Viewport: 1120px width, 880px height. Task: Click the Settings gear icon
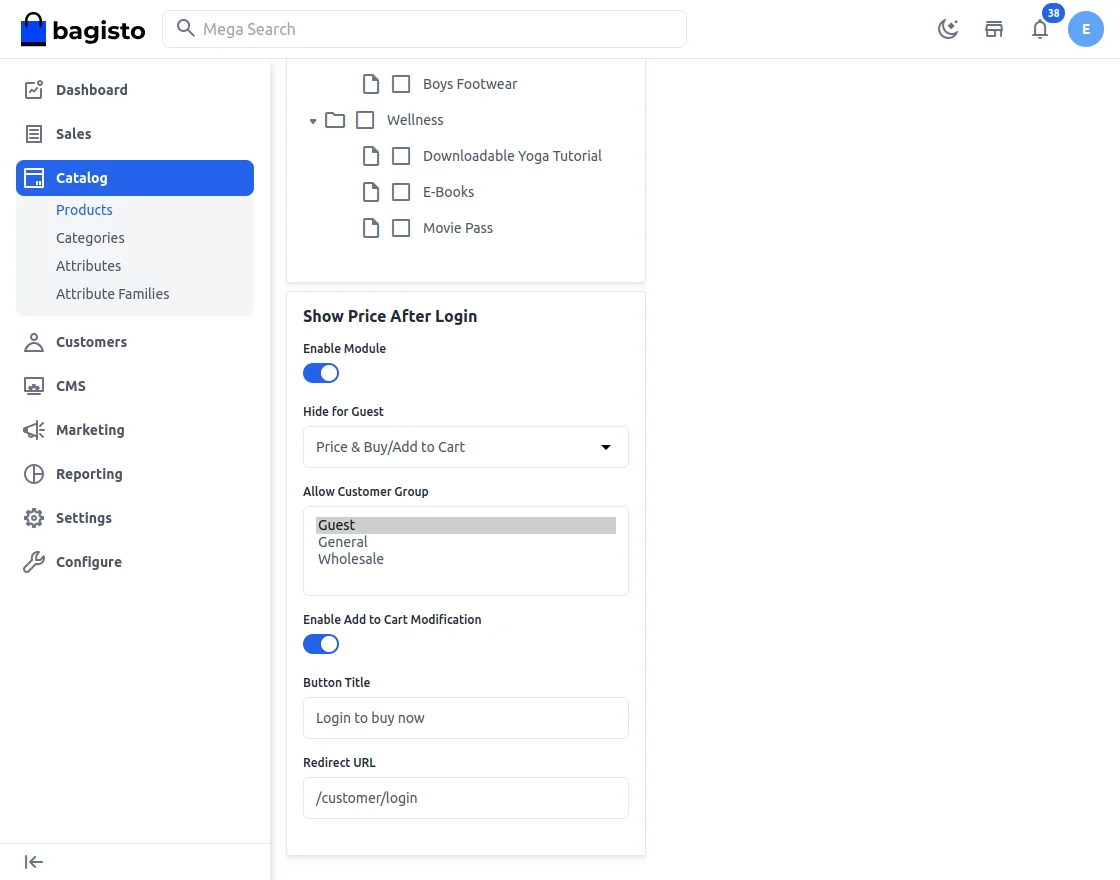(31, 517)
